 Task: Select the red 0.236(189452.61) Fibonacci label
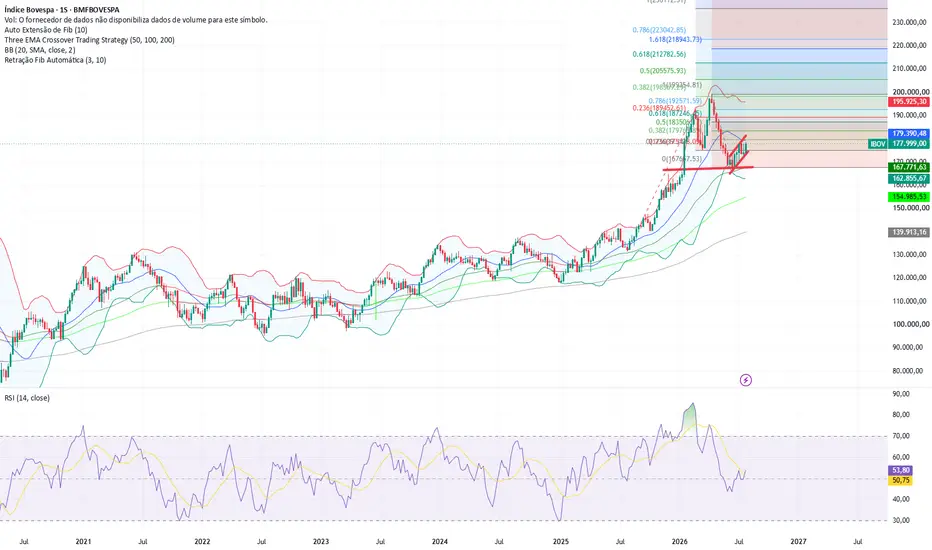[x=659, y=108]
